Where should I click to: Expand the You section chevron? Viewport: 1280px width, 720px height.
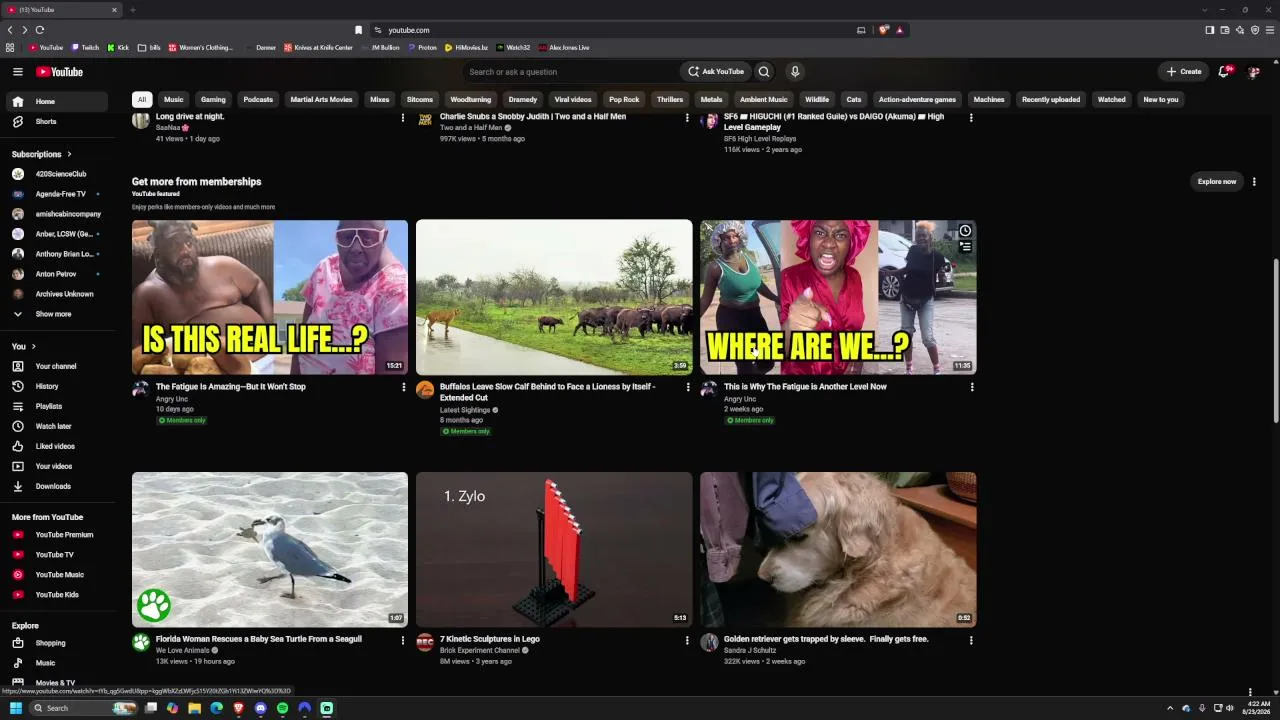33,346
